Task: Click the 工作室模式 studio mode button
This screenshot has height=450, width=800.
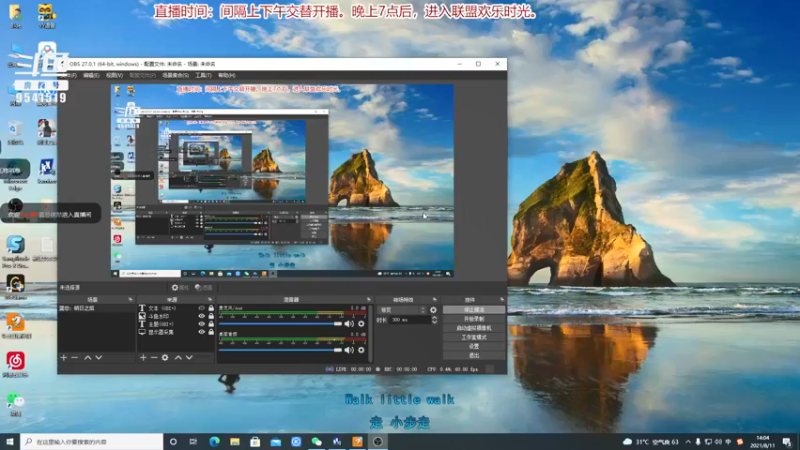Action: [x=474, y=337]
